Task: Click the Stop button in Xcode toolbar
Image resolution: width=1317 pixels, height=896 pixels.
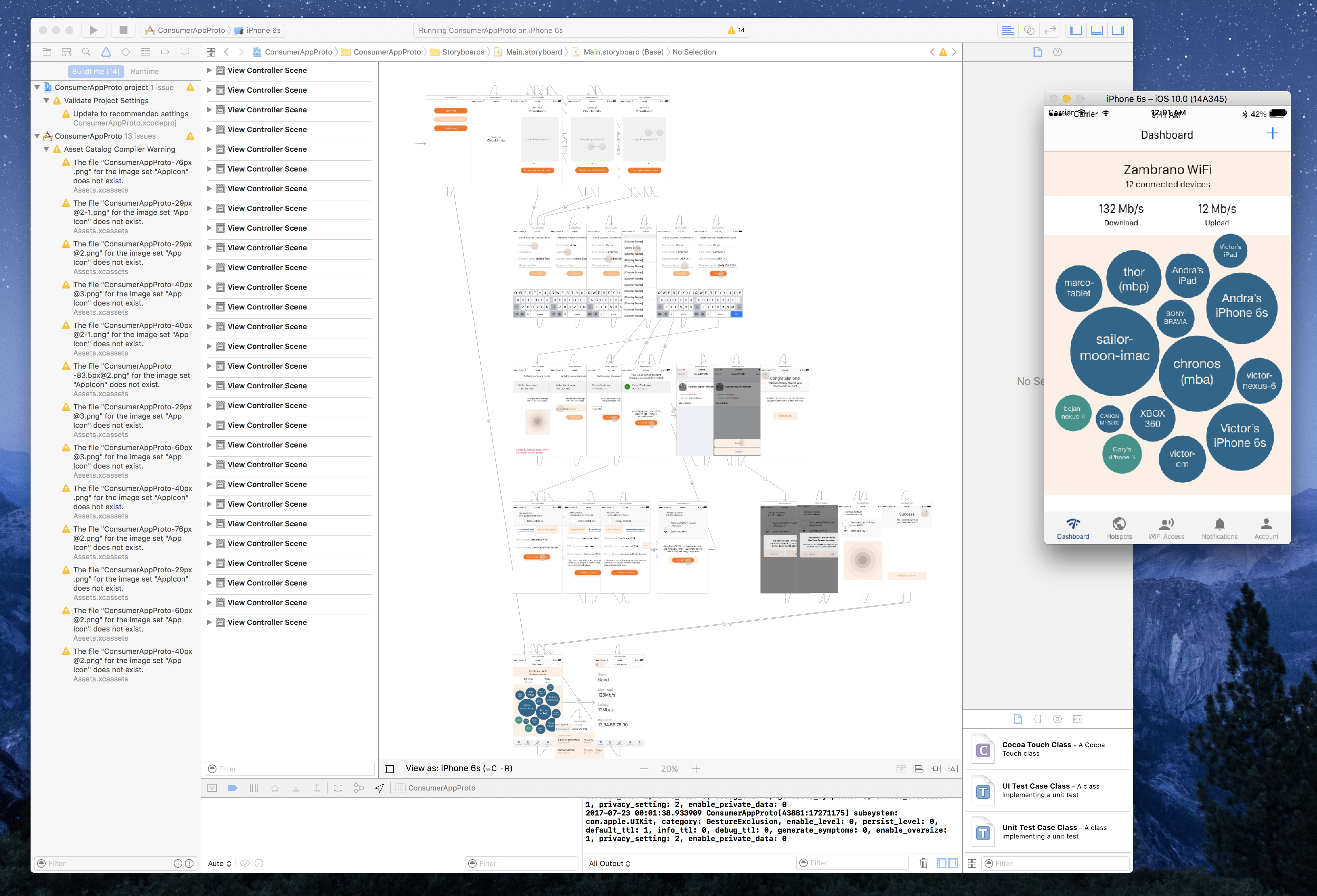Action: point(123,30)
